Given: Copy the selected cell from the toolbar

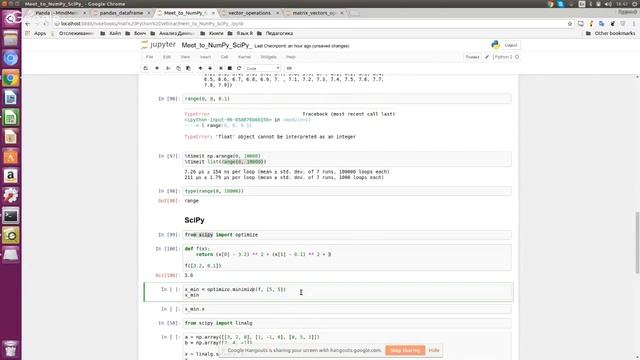Looking at the screenshot, I should (x=178, y=68).
